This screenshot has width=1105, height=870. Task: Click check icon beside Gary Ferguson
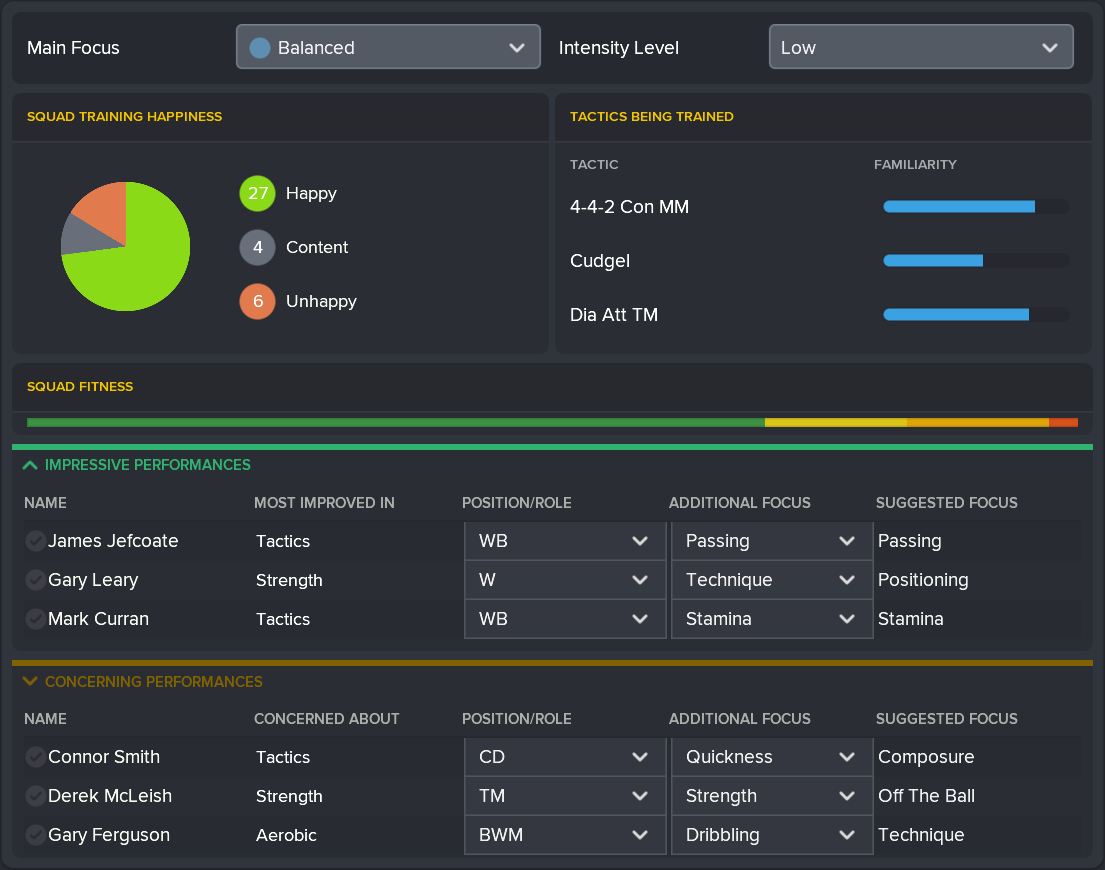tap(35, 835)
